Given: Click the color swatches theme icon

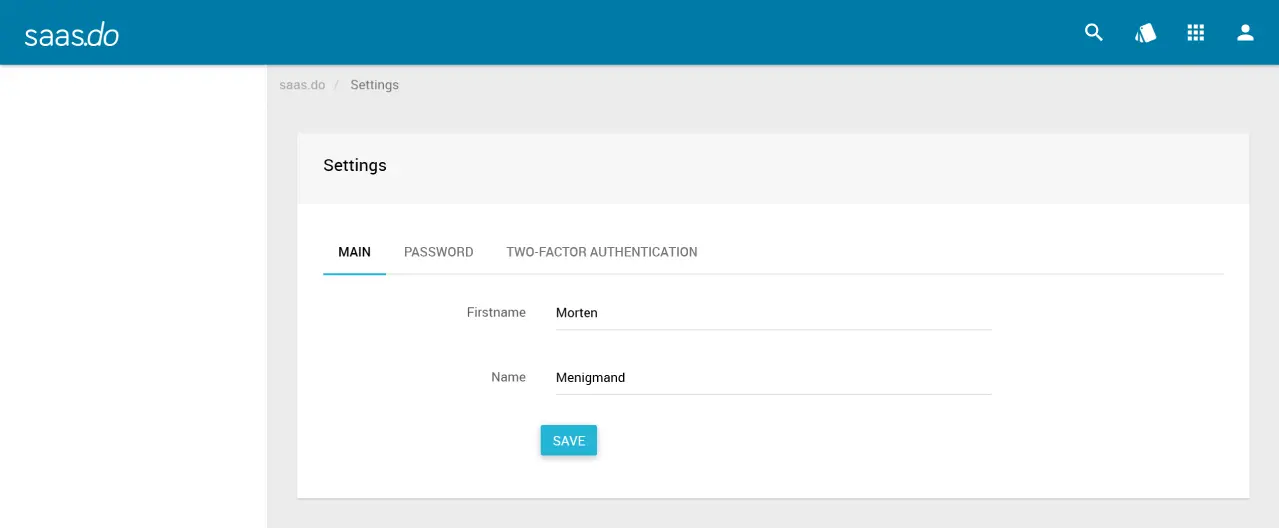Looking at the screenshot, I should click(1145, 32).
